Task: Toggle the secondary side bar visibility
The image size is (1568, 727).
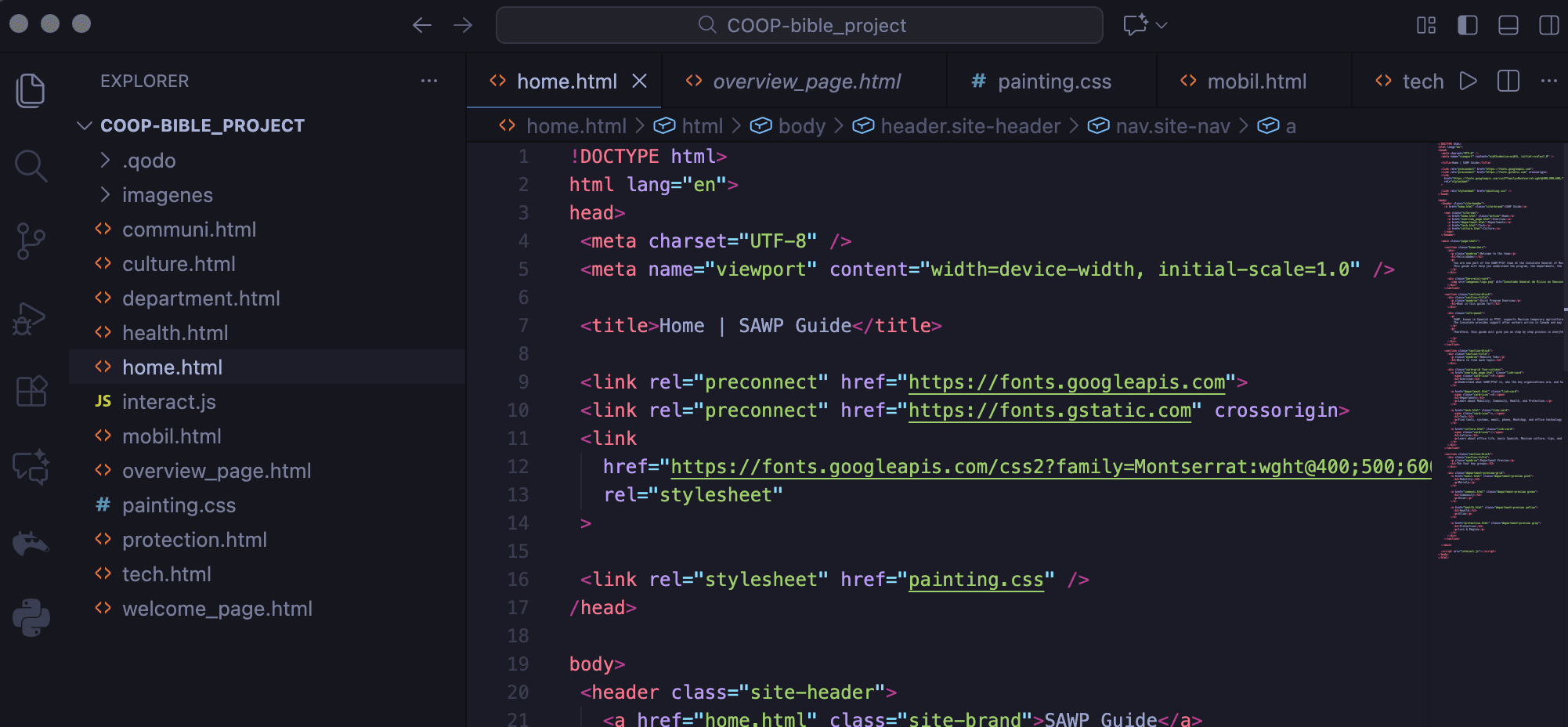Action: [x=1548, y=25]
